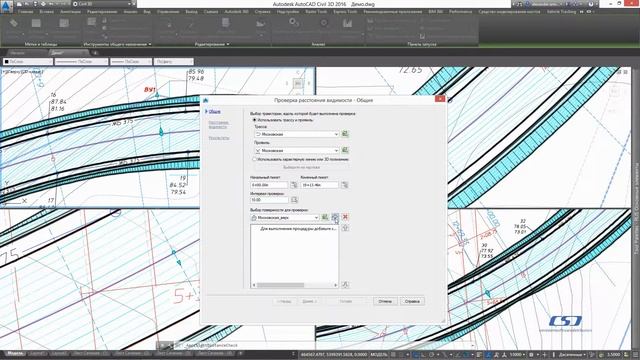Open the Express Tools ribbon tab
This screenshot has width=640, height=360.
pyautogui.click(x=345, y=12)
